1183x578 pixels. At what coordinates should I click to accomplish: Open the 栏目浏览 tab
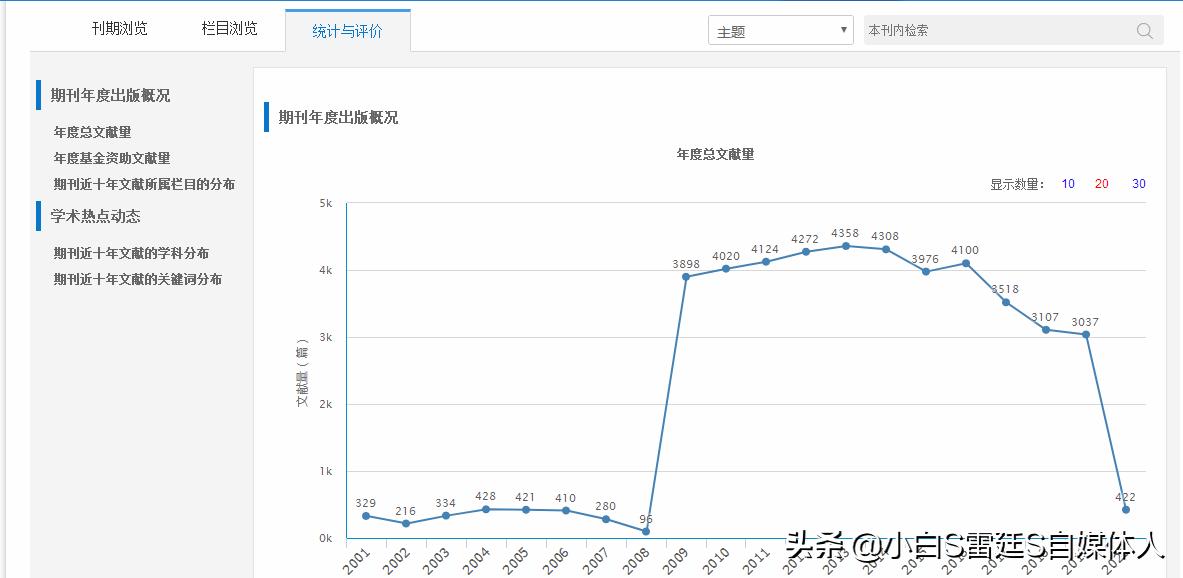pos(229,28)
